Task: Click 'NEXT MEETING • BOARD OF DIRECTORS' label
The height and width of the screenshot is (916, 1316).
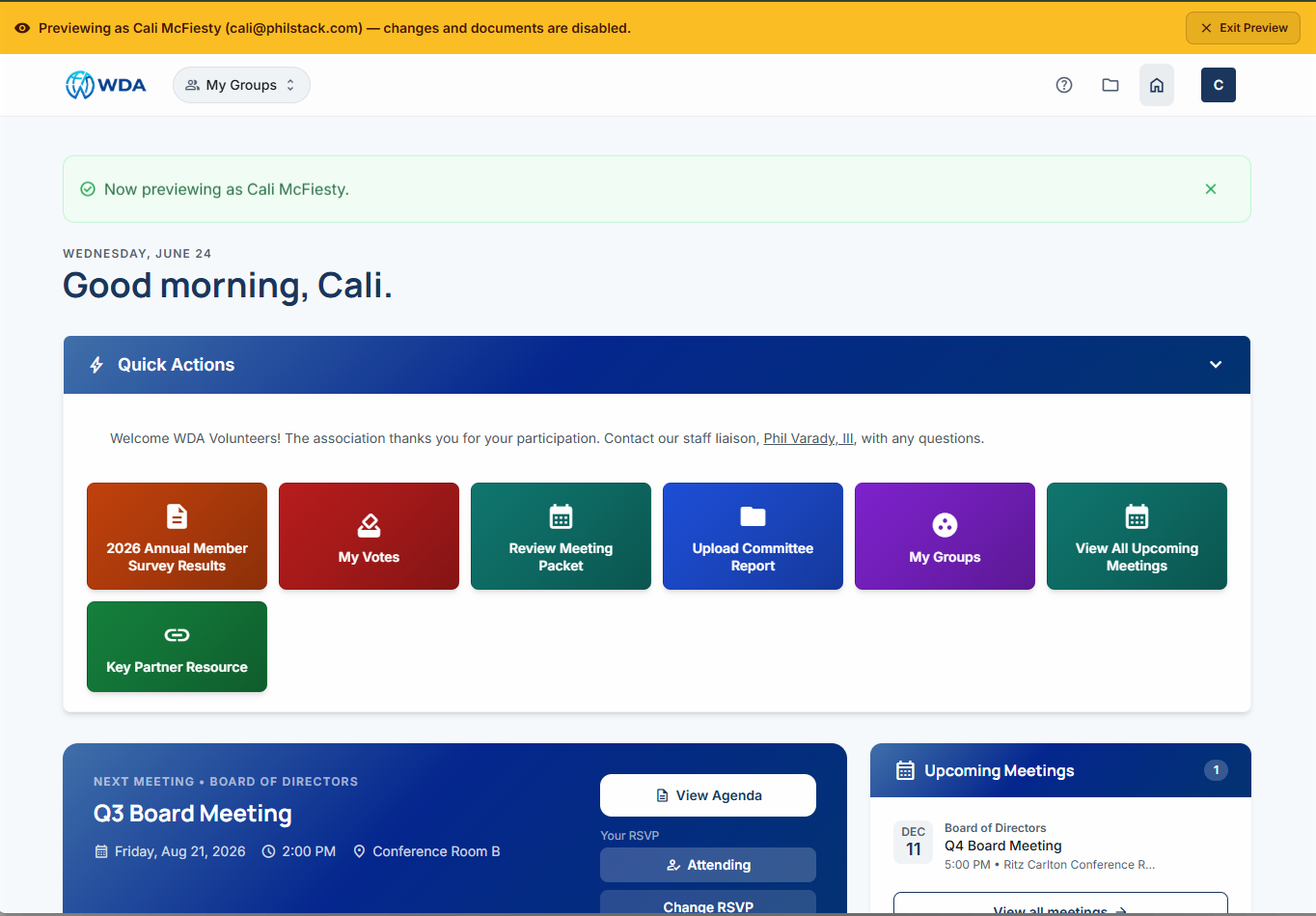Action: [x=226, y=782]
